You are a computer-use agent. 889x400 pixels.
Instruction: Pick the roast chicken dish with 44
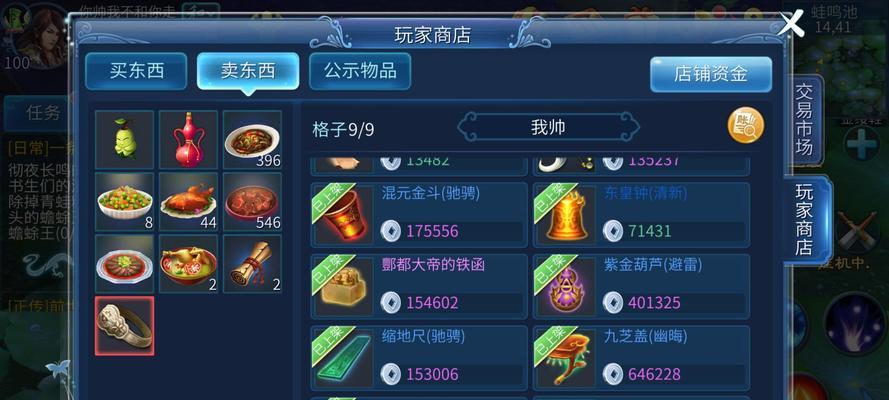[188, 202]
